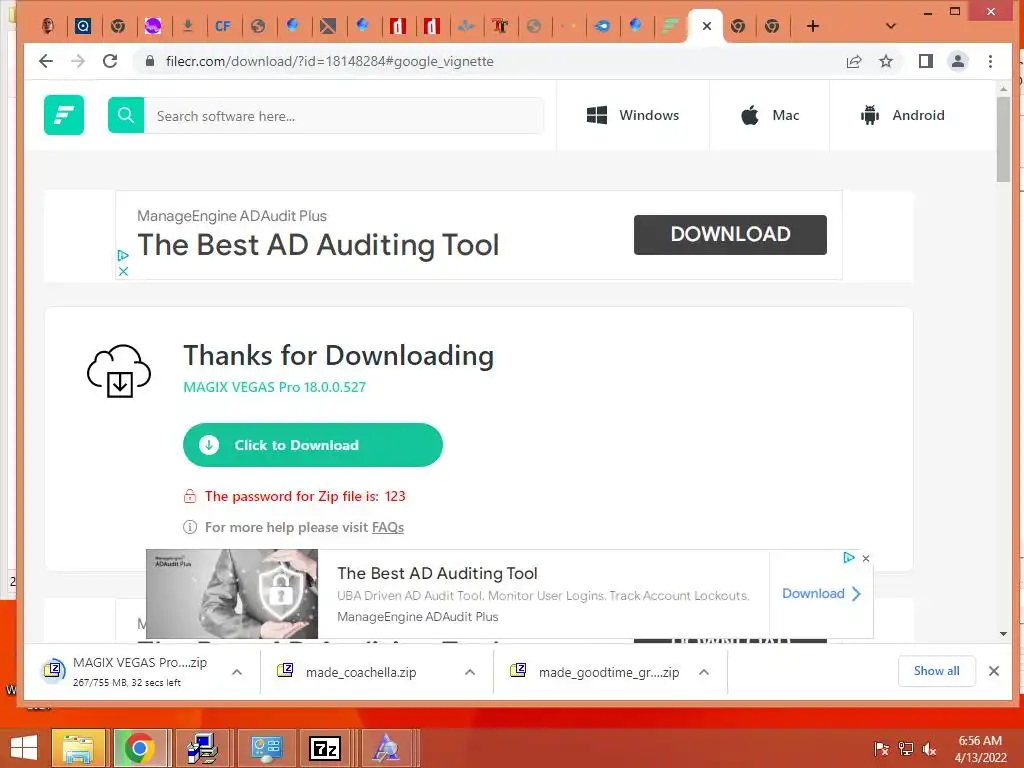
Task: Open File Explorer from the taskbar
Action: coord(78,748)
